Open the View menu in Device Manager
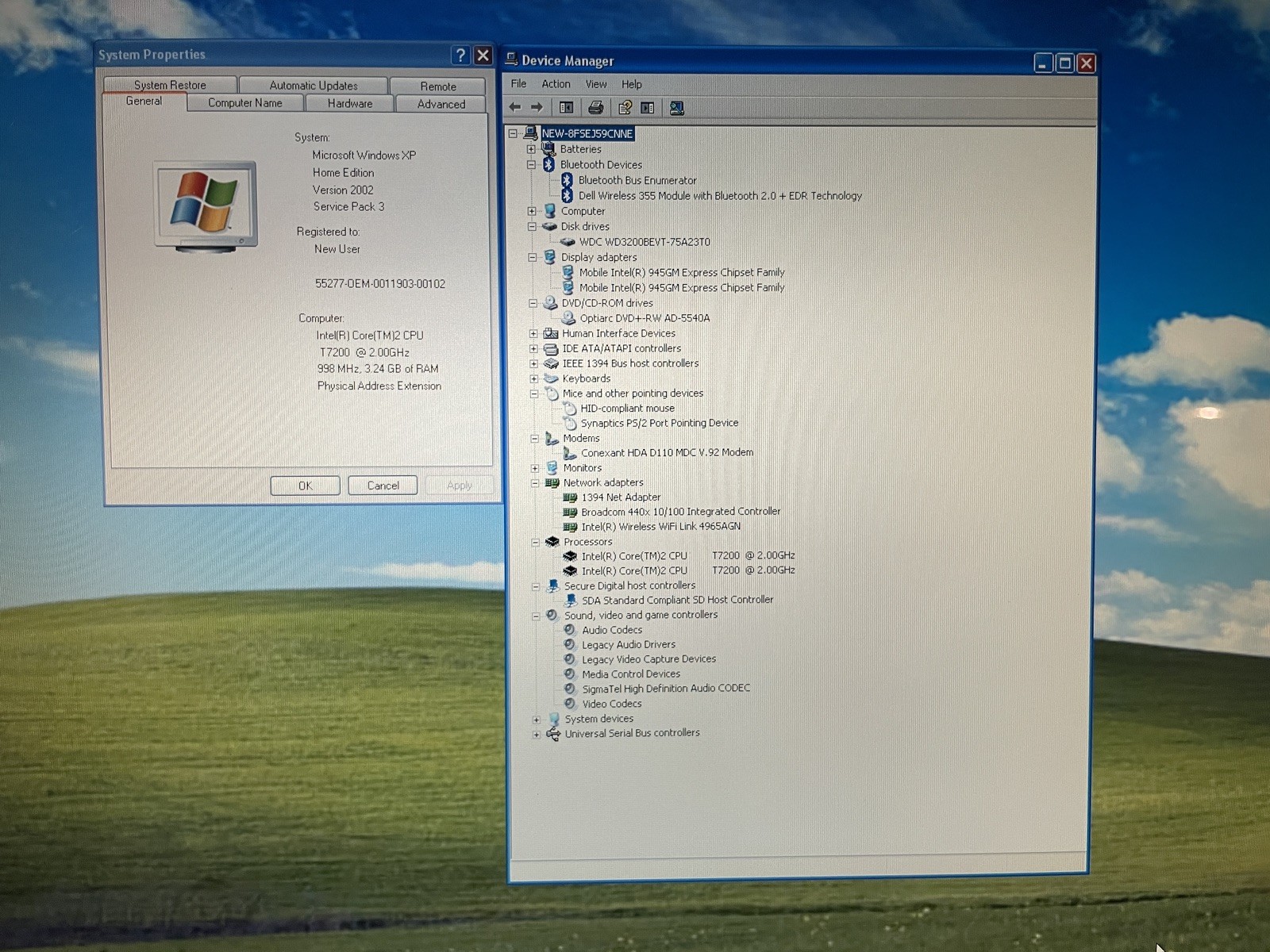This screenshot has height=952, width=1270. 596,84
